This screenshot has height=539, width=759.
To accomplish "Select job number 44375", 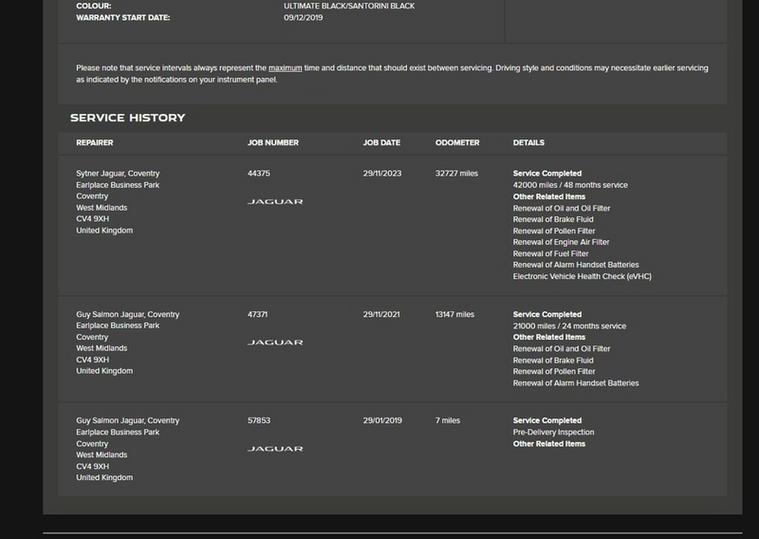I will [x=258, y=174].
